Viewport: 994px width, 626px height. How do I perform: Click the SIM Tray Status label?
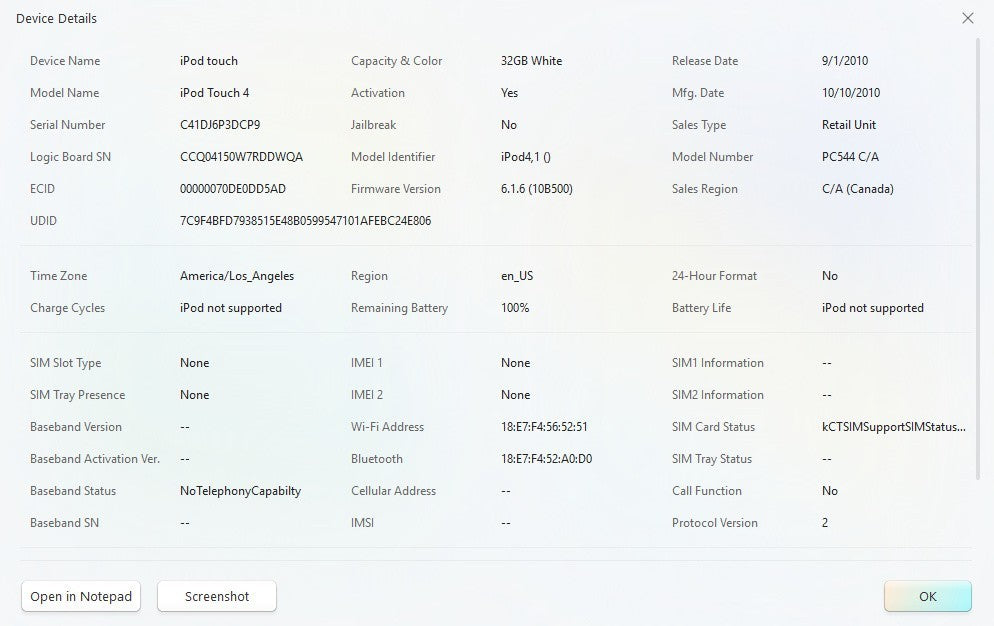pos(712,459)
